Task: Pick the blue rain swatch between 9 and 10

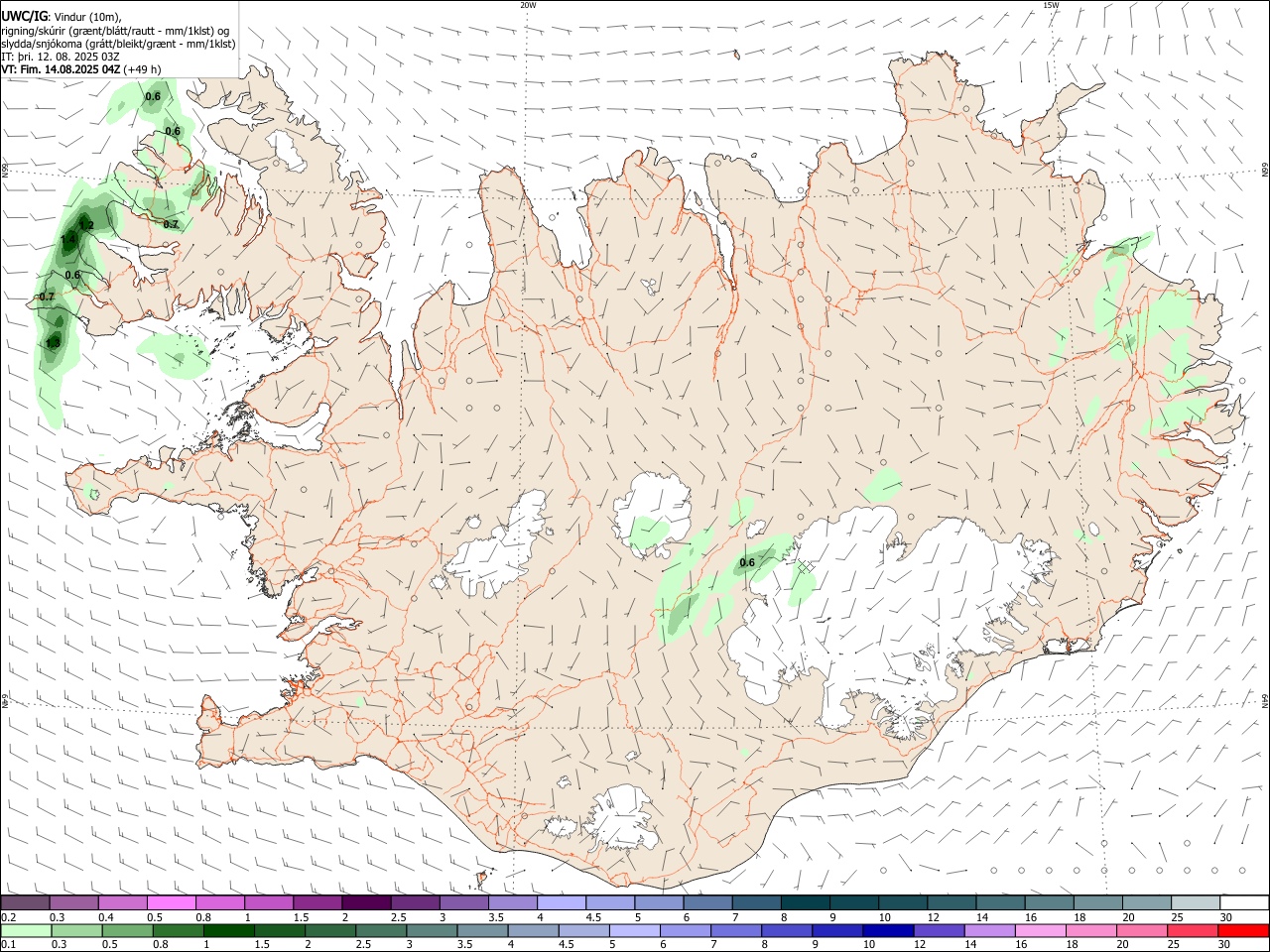Action: (x=836, y=930)
